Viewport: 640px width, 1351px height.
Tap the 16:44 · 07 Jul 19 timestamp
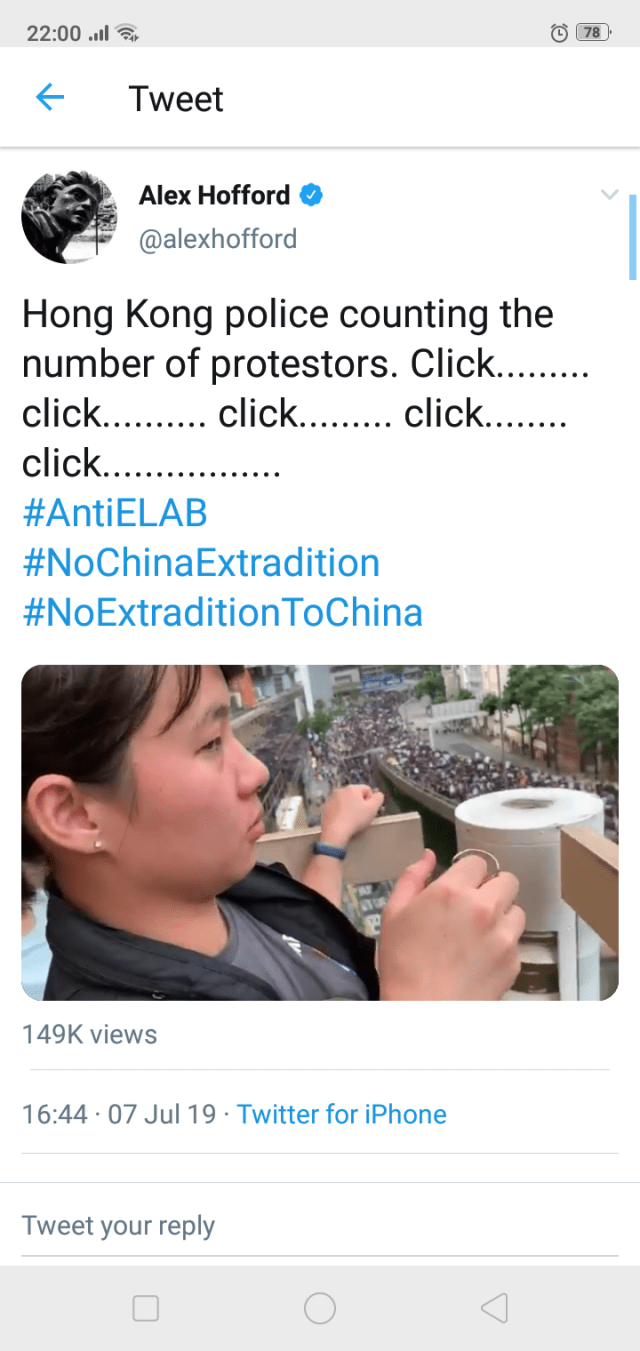(x=119, y=1114)
